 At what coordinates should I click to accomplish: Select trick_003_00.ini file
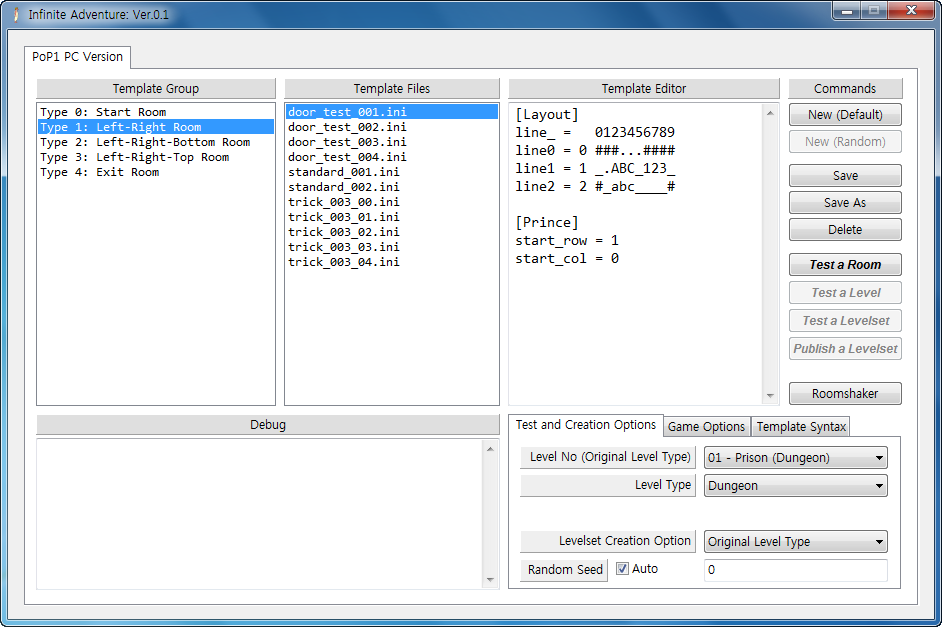pos(392,202)
